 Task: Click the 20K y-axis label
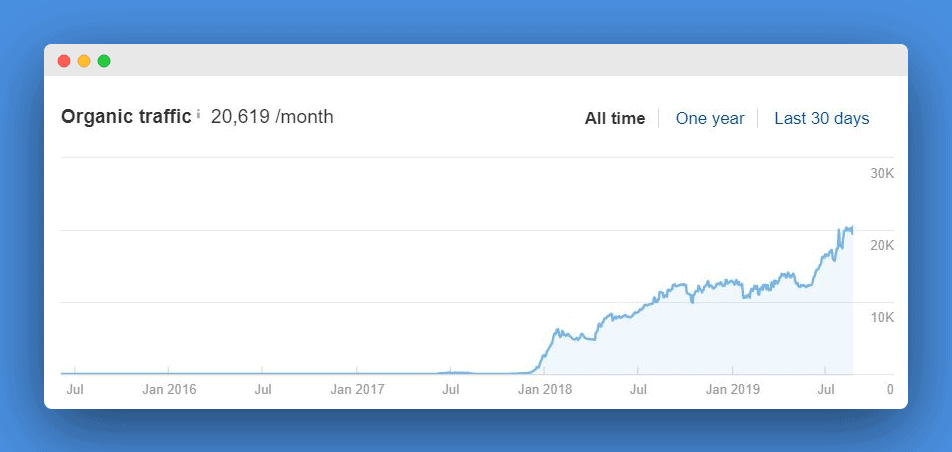pos(882,245)
